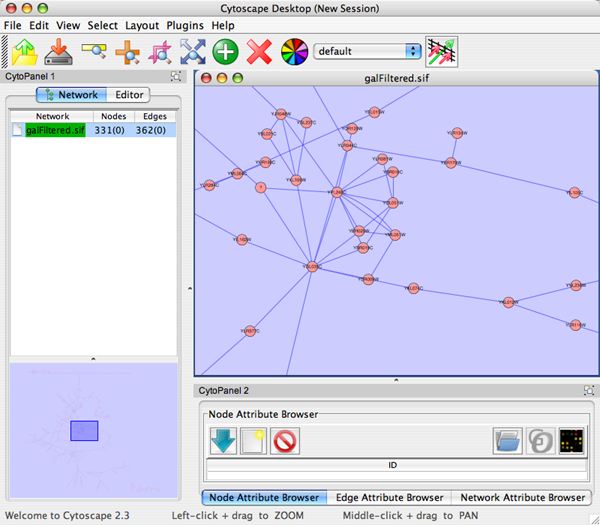The height and width of the screenshot is (525, 600).
Task: Click the galFiltered.sif window title bar
Action: [396, 78]
